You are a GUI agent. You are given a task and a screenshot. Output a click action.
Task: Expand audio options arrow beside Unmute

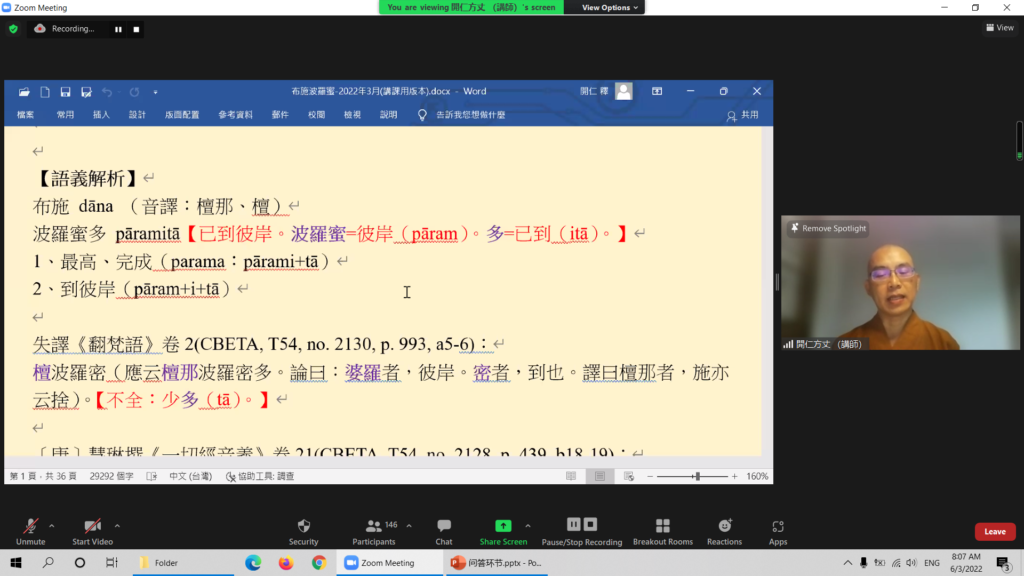pos(52,525)
